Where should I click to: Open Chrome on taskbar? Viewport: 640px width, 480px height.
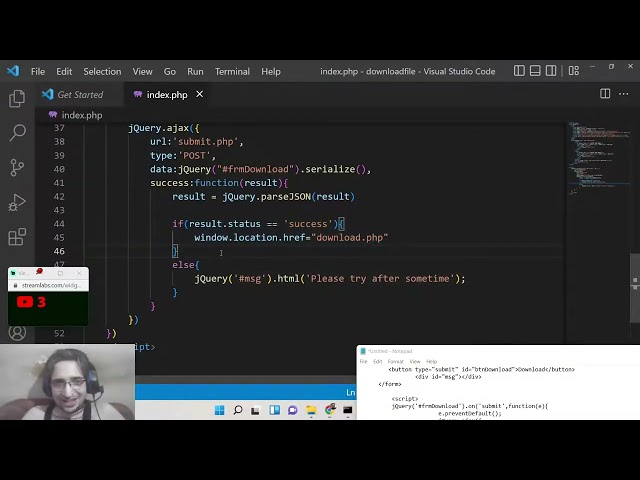point(330,409)
